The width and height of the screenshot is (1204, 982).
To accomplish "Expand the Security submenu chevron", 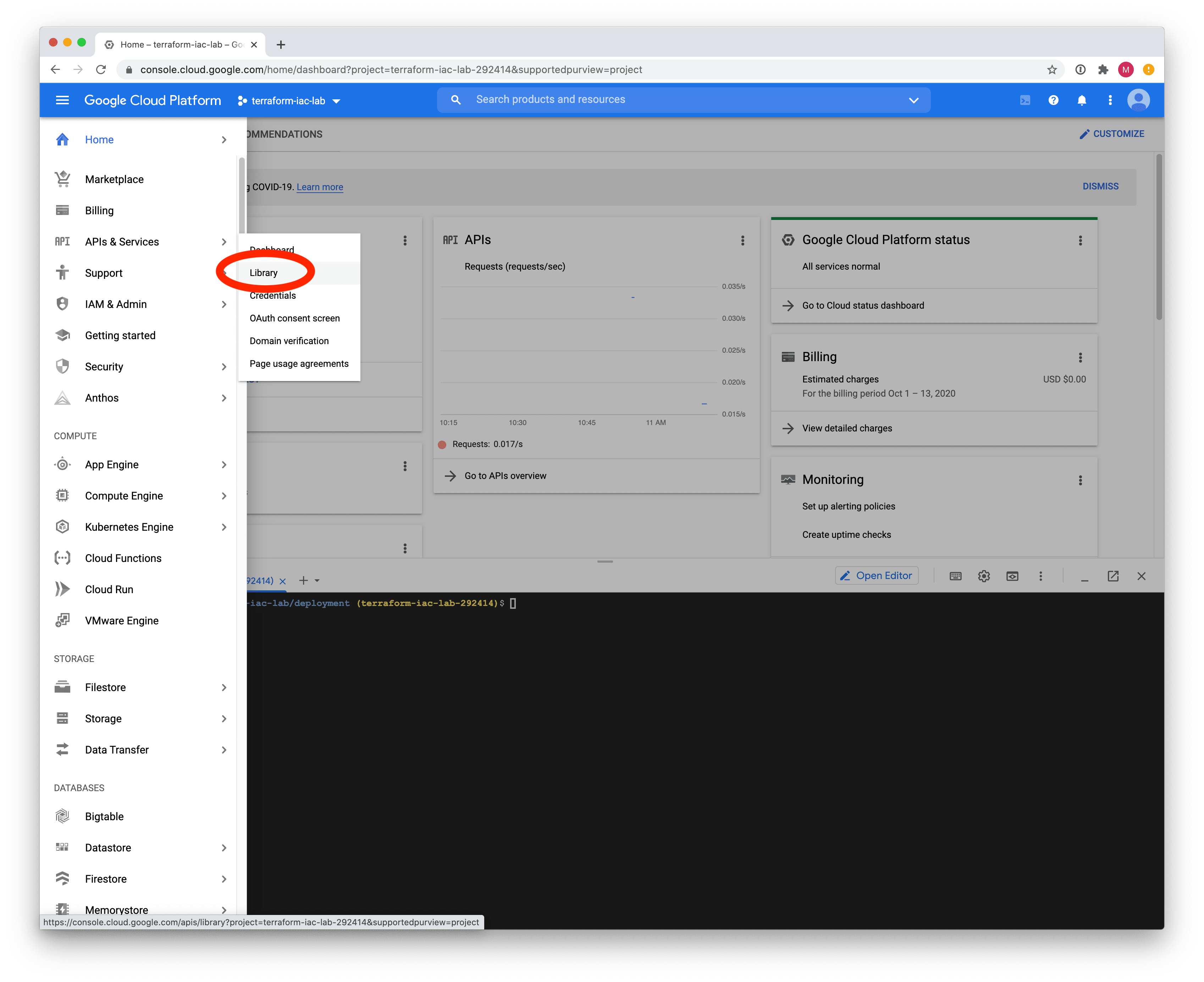I will pyautogui.click(x=224, y=366).
